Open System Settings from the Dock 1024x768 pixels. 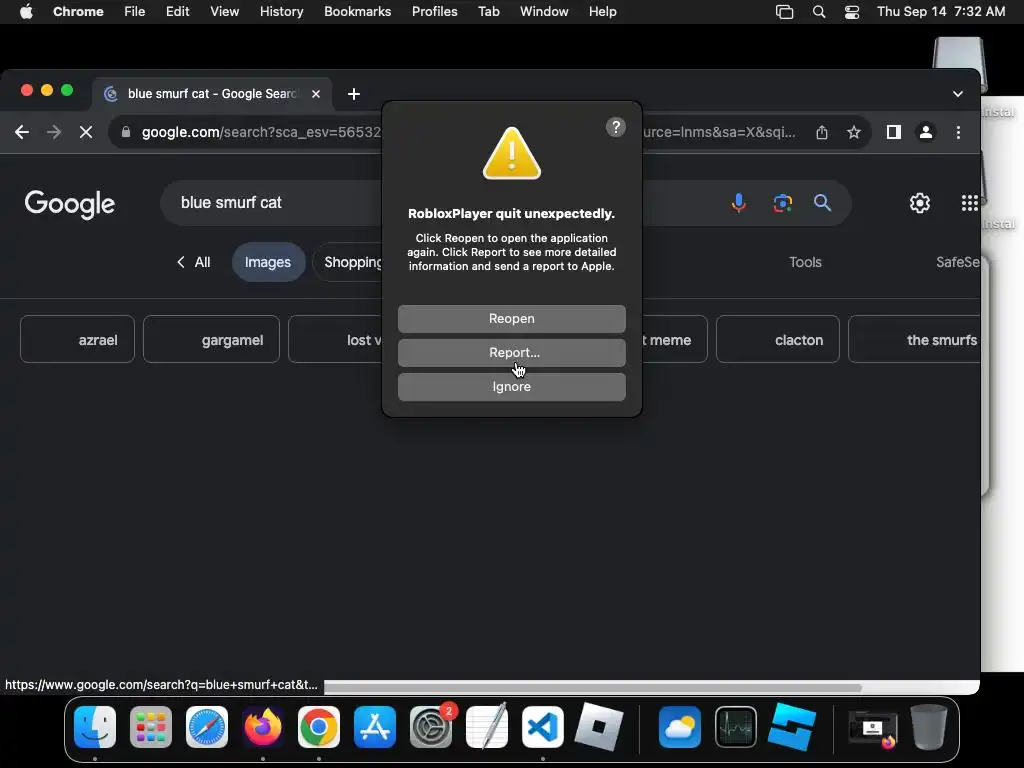431,727
